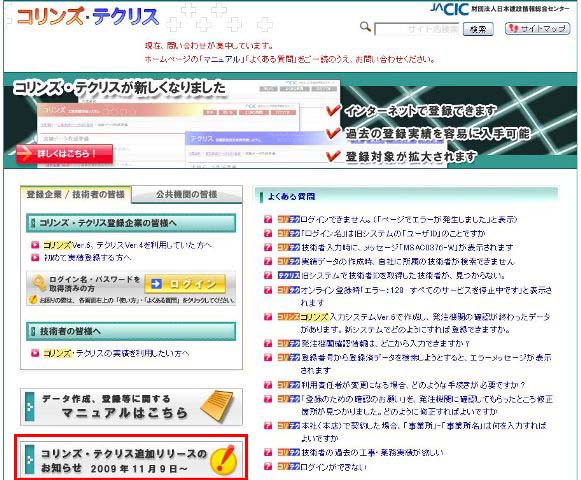The height and width of the screenshot is (480, 581).
Task: Open FAQ about 登録番号から登録済データを検索 error
Action: pyautogui.click(x=426, y=364)
